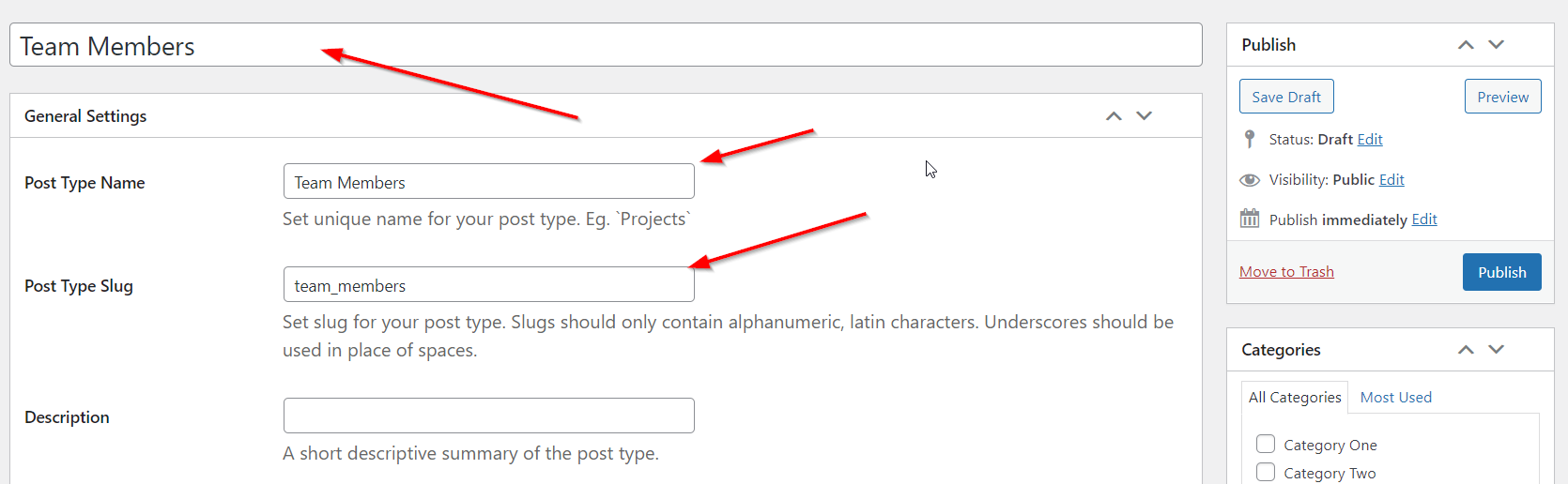Viewport: 1568px width, 484px height.
Task: Click Categories panel down arrow icon
Action: click(1497, 350)
